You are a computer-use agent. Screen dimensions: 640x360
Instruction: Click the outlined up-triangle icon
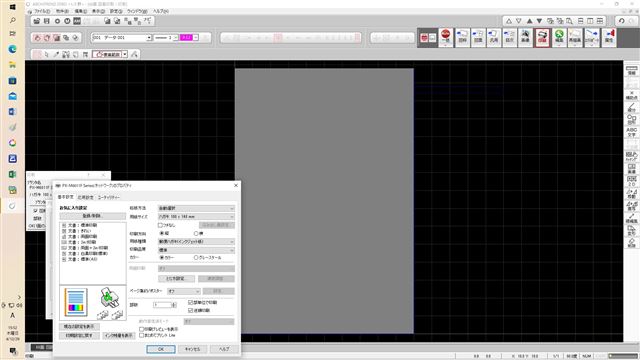509,21
